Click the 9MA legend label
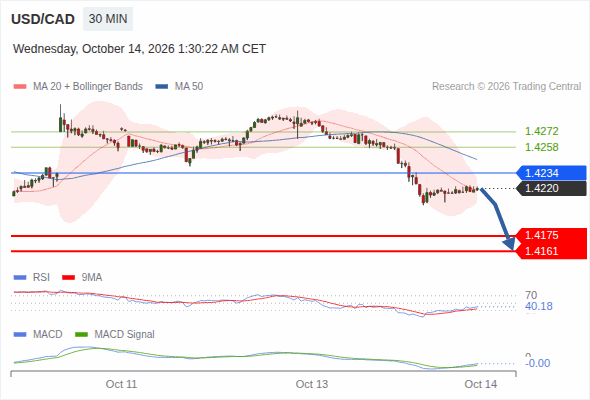 pyautogui.click(x=92, y=278)
